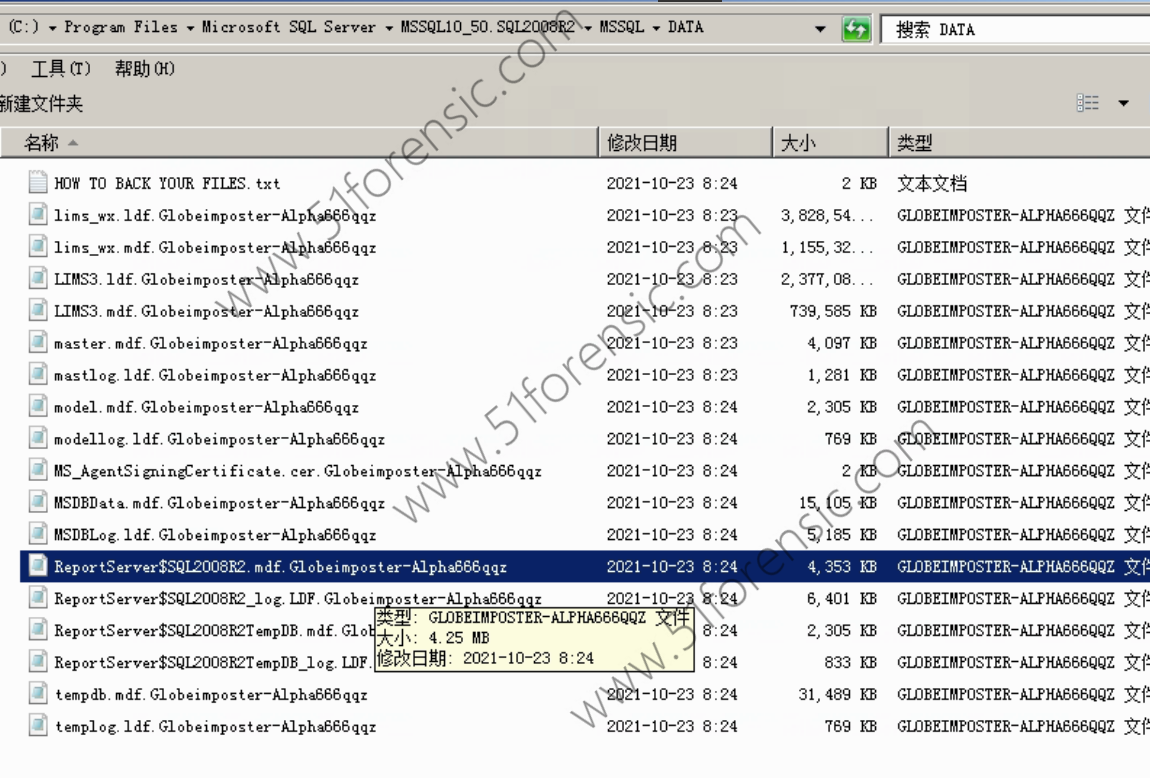
Task: Click the Microsoft SQL Server breadcrumb segment
Action: (288, 28)
